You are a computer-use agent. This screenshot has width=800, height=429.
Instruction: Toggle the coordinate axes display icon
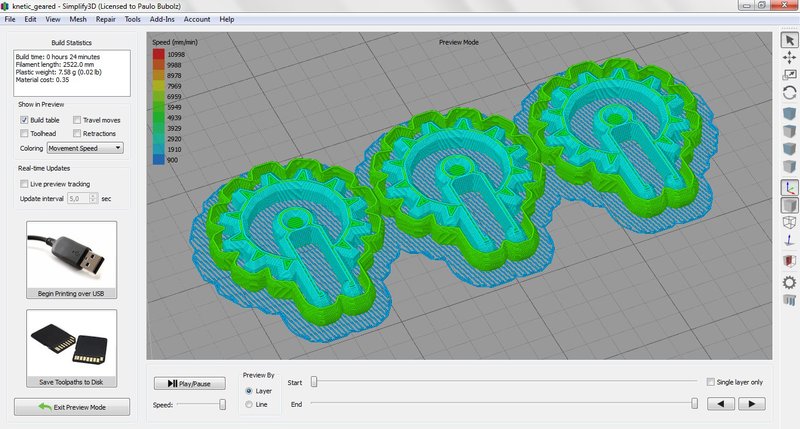point(789,188)
